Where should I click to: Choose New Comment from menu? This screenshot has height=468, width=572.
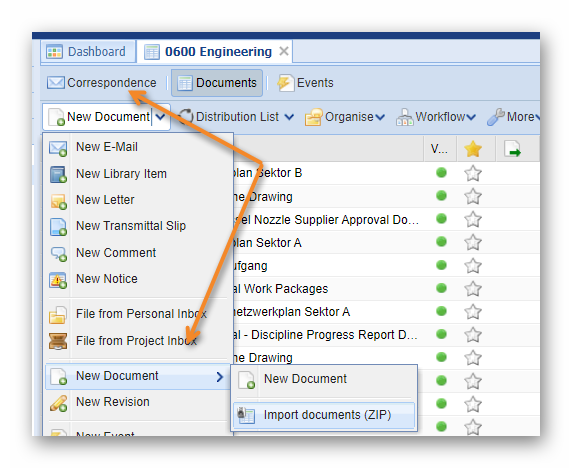(x=138, y=252)
